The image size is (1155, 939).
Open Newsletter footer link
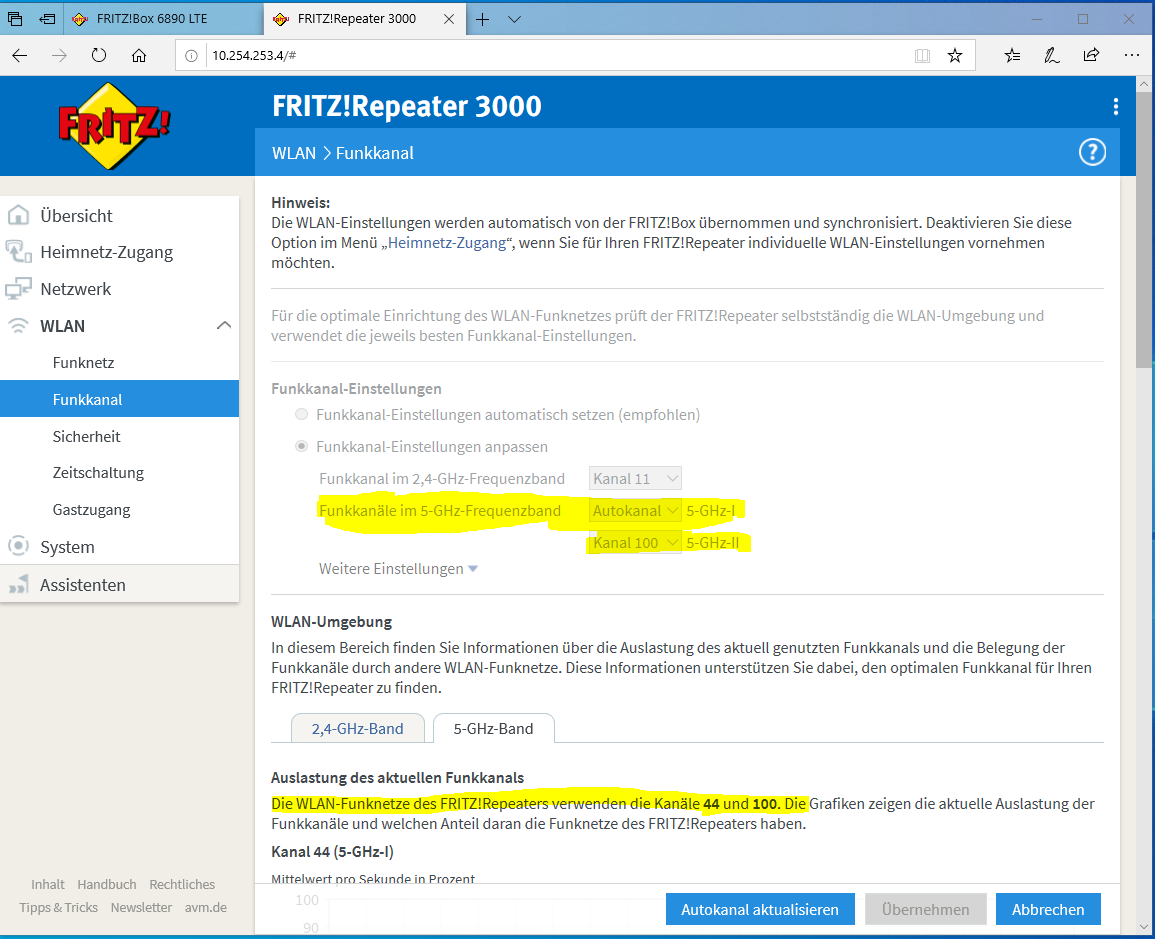(x=141, y=907)
